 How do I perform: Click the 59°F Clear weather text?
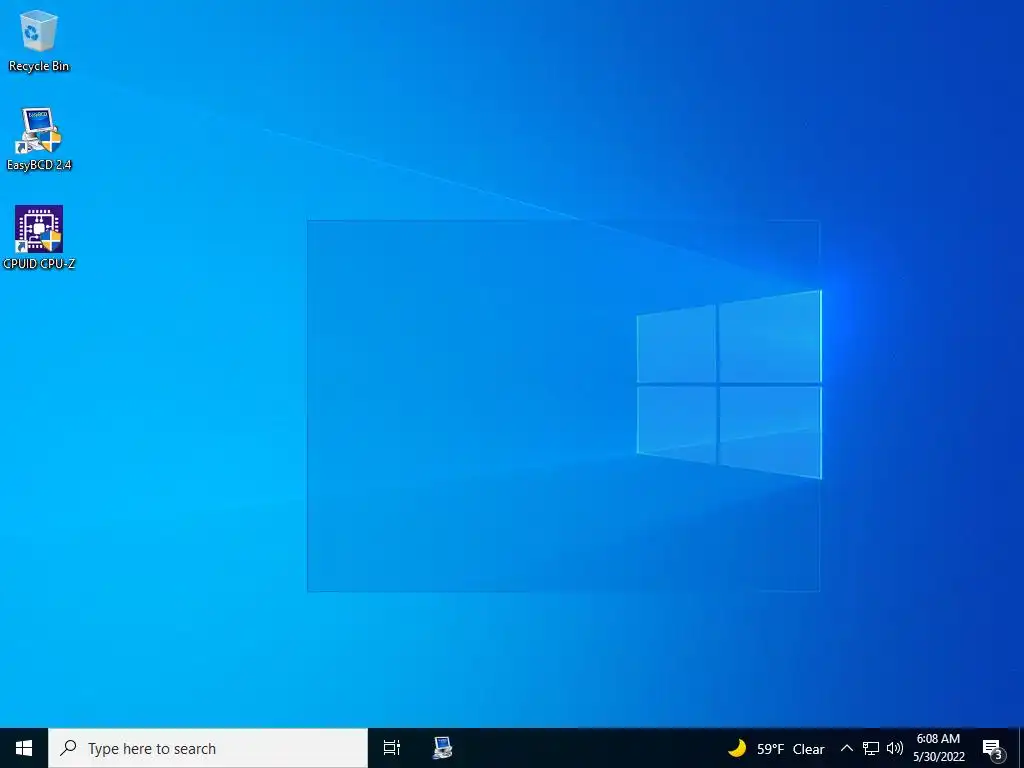click(791, 749)
